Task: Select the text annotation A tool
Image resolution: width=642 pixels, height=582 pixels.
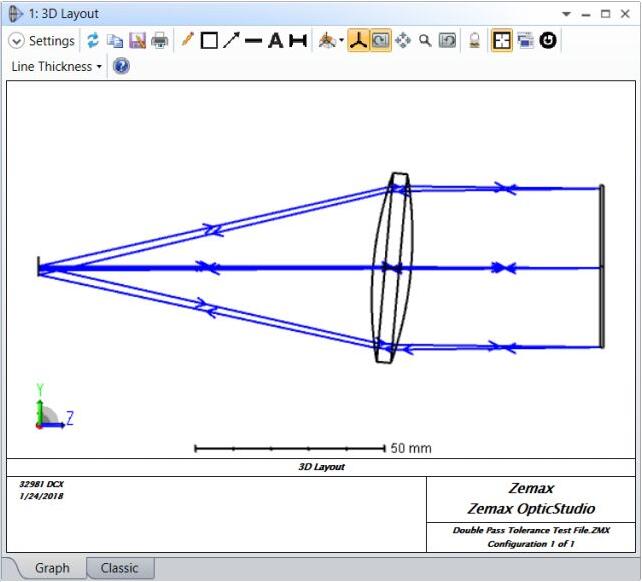Action: tap(276, 41)
